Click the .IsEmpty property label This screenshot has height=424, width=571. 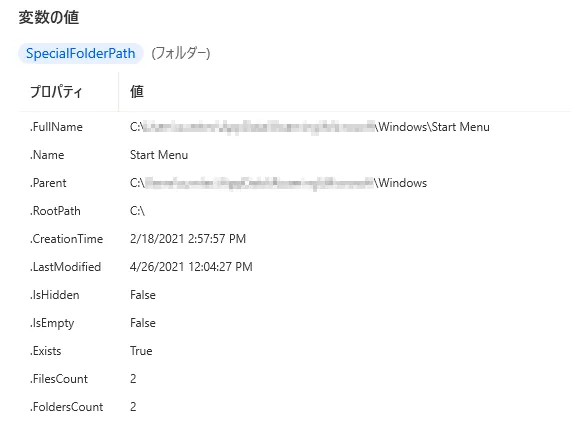click(x=52, y=323)
